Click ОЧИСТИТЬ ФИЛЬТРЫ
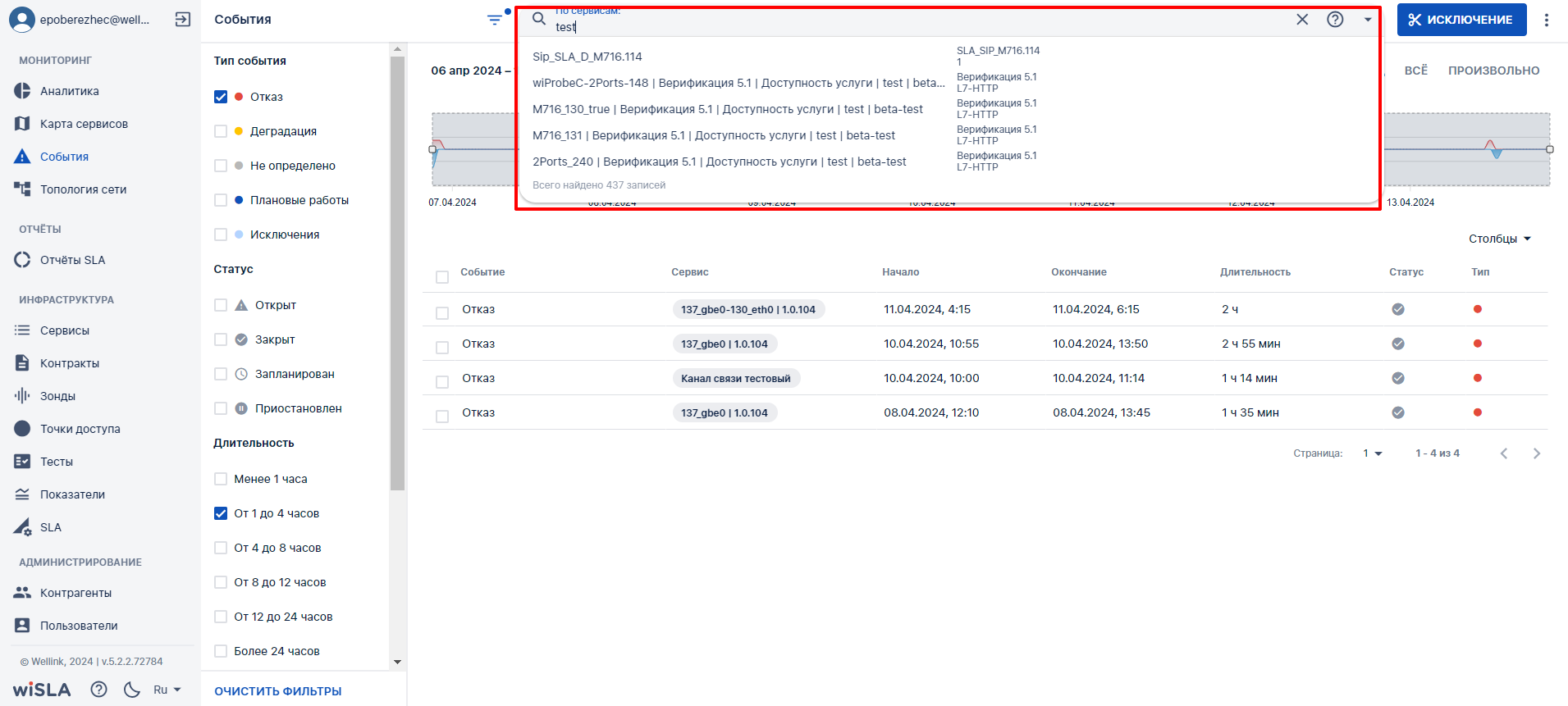This screenshot has width=1568, height=706. click(278, 691)
